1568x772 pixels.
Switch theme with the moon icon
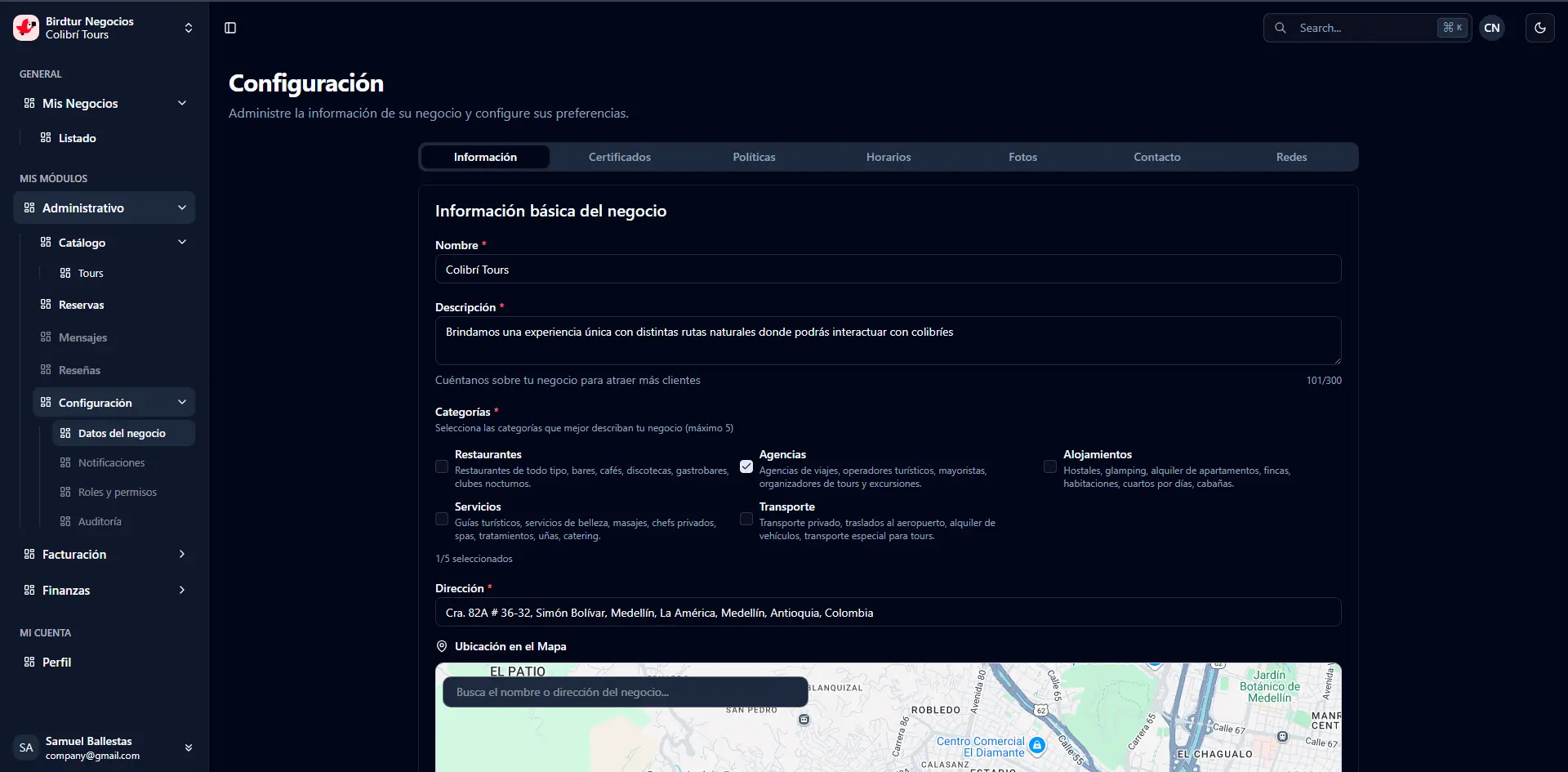(1539, 28)
